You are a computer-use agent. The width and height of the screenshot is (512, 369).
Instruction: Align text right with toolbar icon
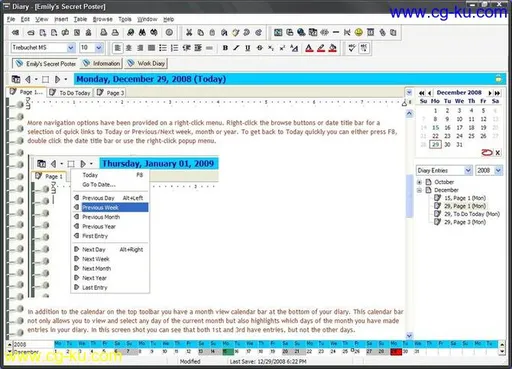pos(140,48)
